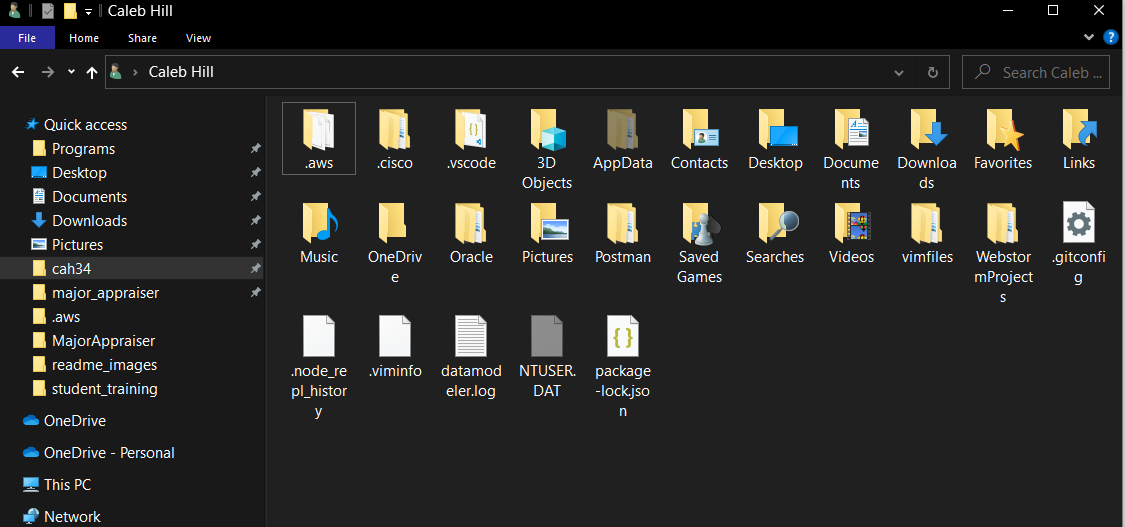Open the File tab
The image size is (1125, 527).
coord(27,38)
